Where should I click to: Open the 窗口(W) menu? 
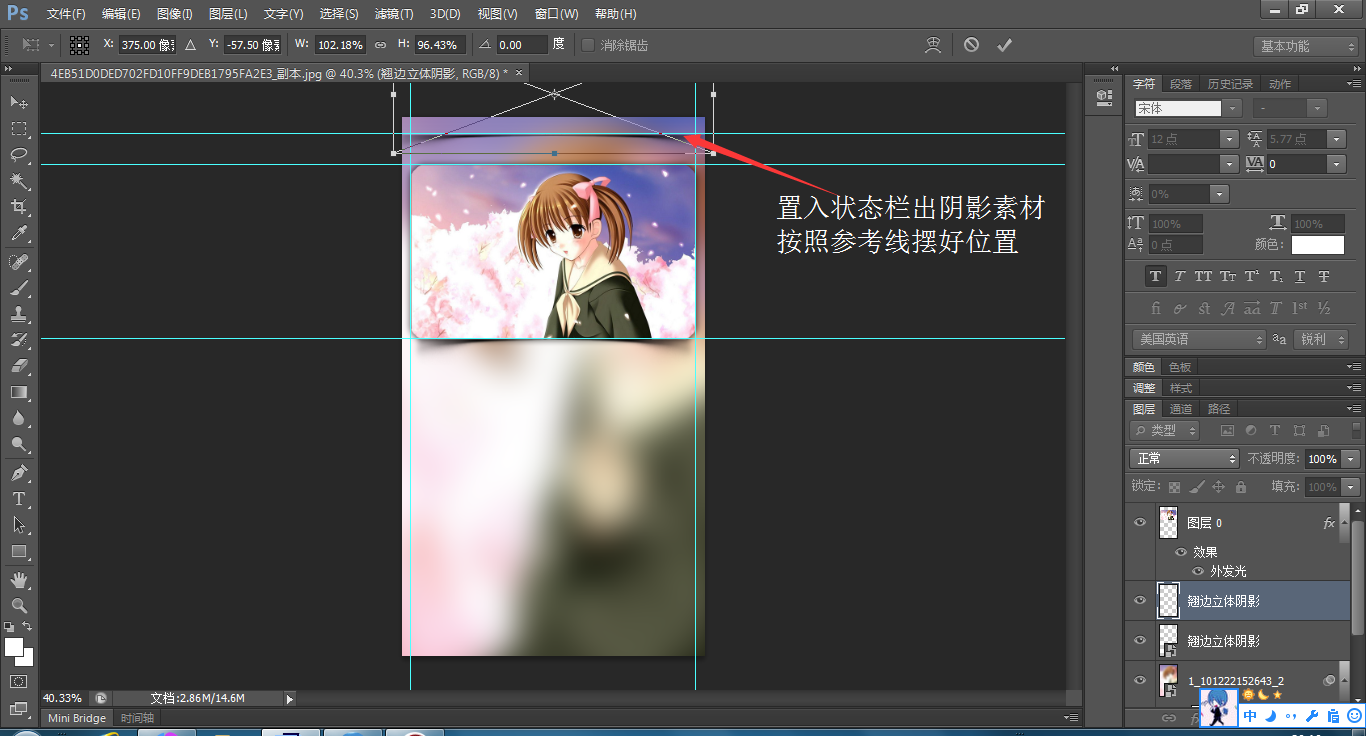556,14
